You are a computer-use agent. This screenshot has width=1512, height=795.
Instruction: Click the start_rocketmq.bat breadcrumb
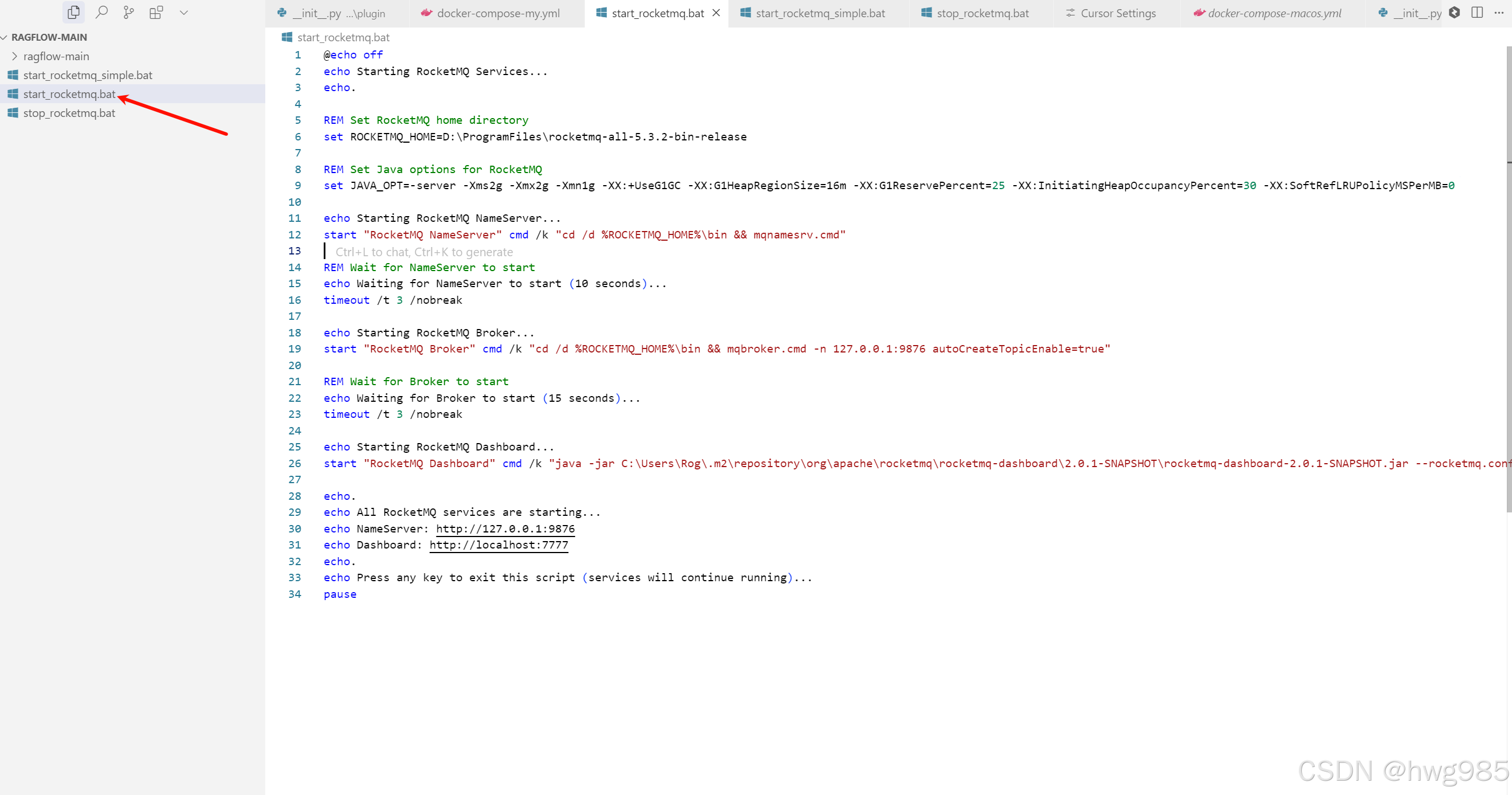click(343, 38)
